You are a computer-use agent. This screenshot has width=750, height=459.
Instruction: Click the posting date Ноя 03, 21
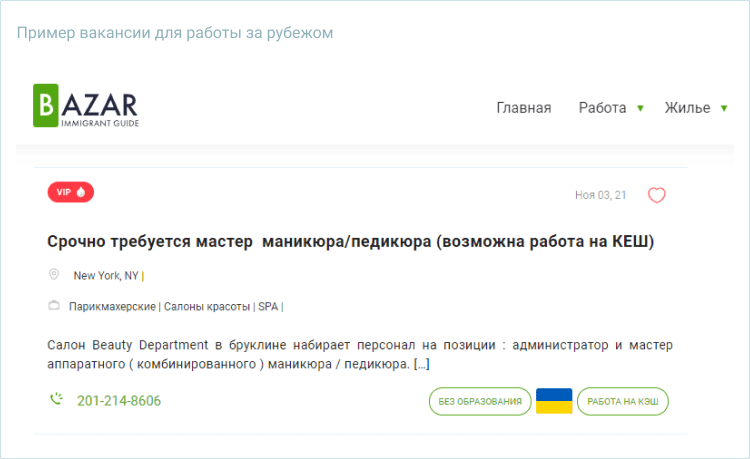click(600, 195)
